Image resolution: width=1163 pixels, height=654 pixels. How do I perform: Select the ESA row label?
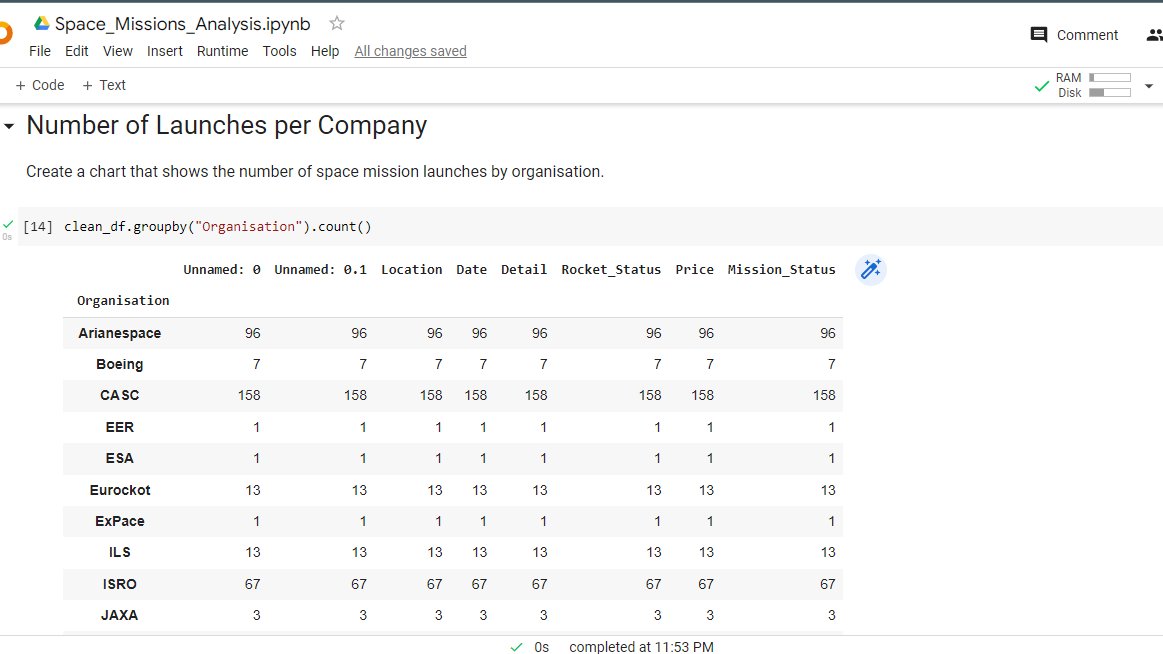(x=119, y=458)
